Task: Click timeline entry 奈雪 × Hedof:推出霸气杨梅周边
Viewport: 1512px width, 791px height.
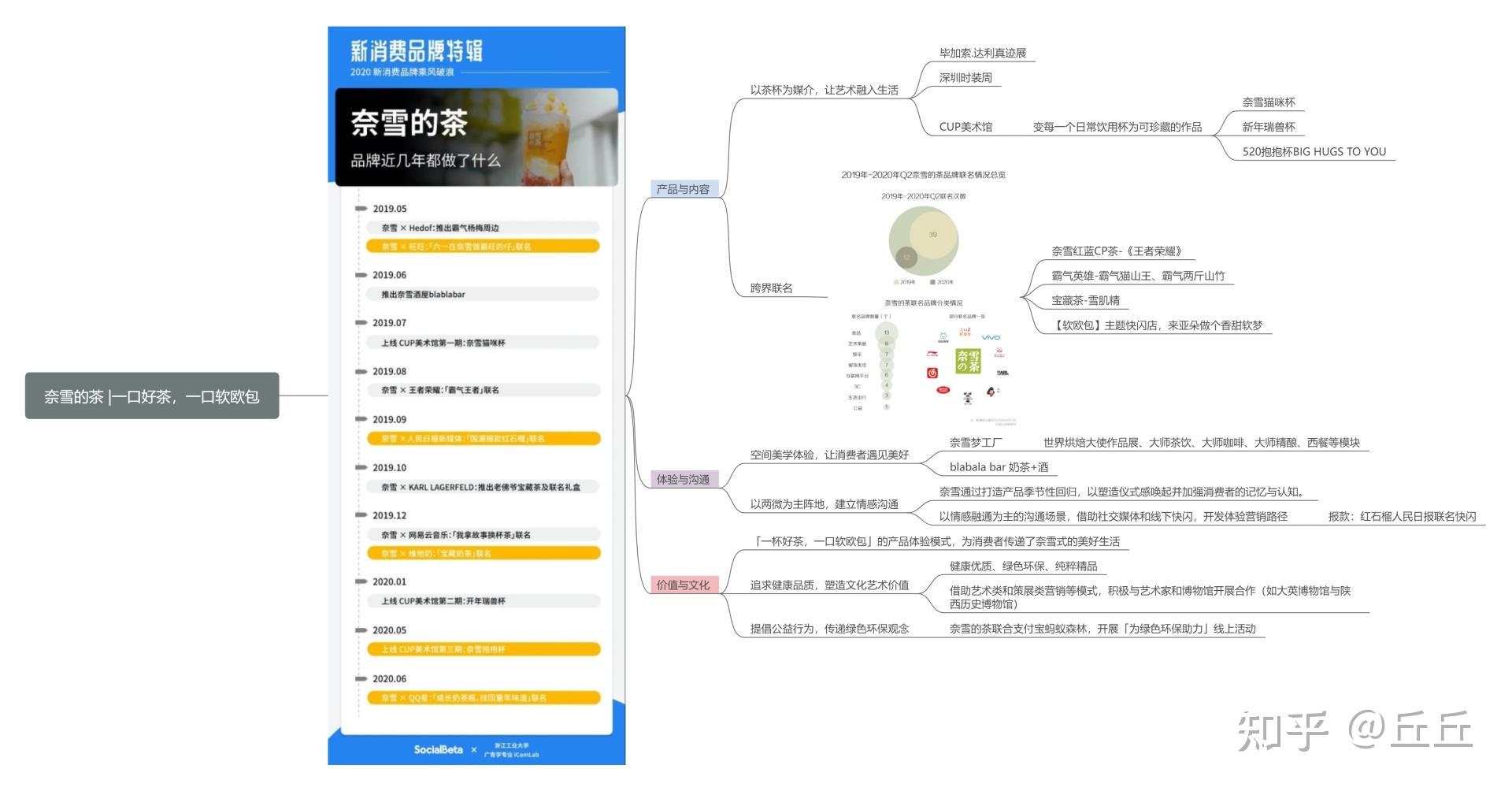Action: pyautogui.click(x=483, y=228)
